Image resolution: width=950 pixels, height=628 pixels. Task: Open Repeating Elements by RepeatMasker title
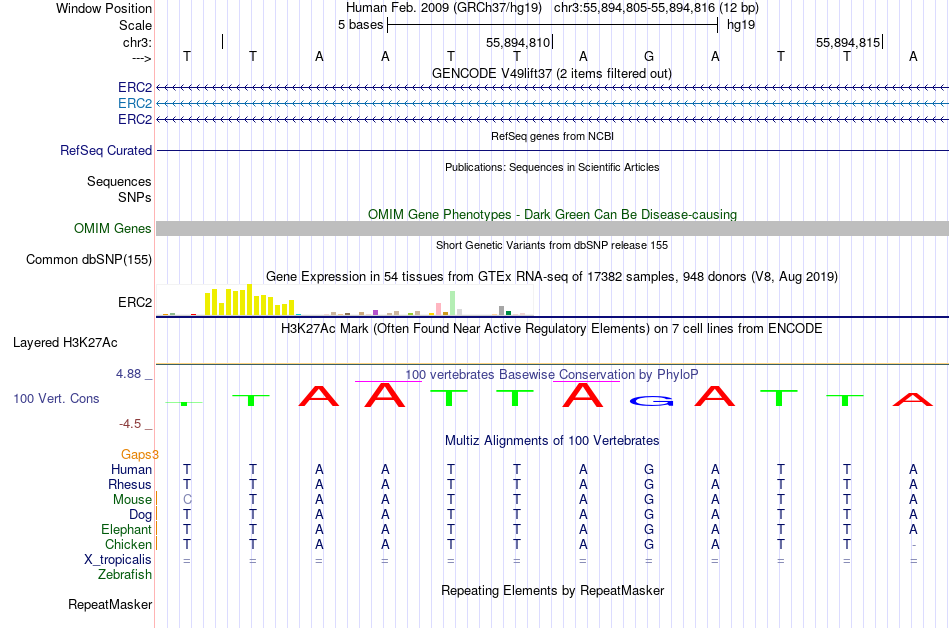click(x=552, y=590)
